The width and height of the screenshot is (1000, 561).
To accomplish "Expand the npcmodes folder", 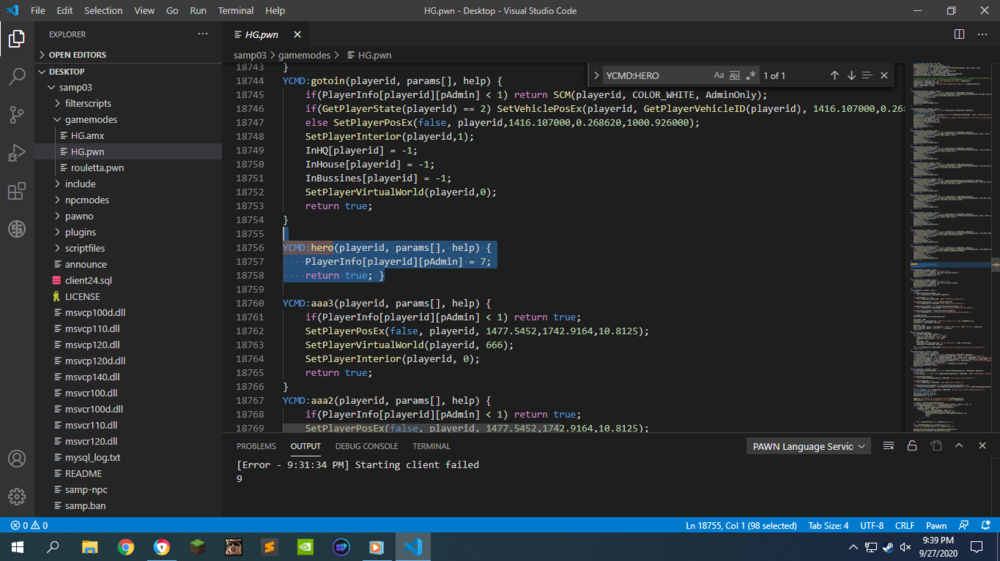I will click(x=128, y=200).
